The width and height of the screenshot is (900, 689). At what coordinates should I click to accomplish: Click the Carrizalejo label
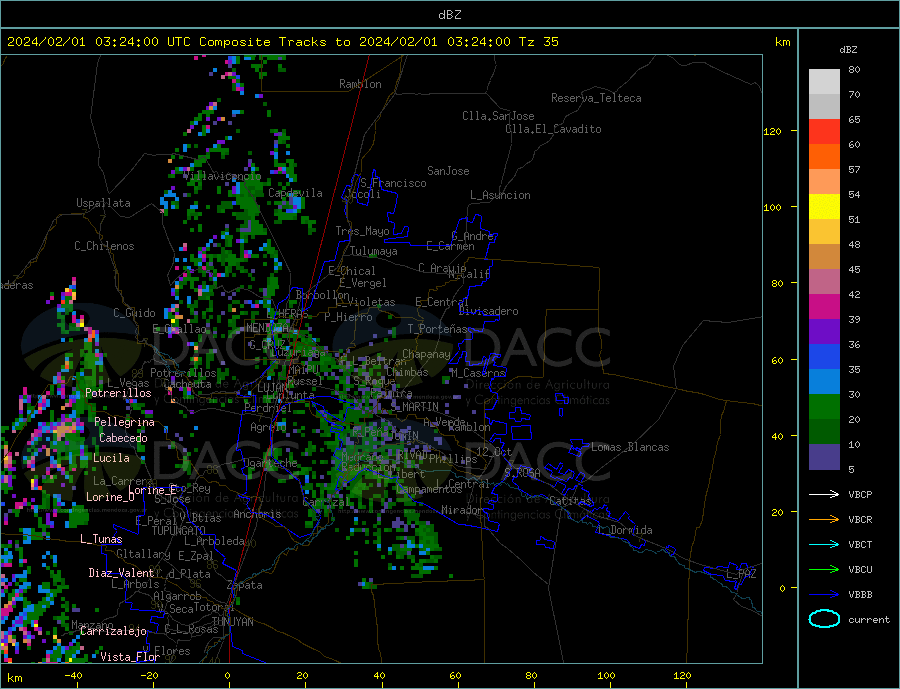[113, 632]
